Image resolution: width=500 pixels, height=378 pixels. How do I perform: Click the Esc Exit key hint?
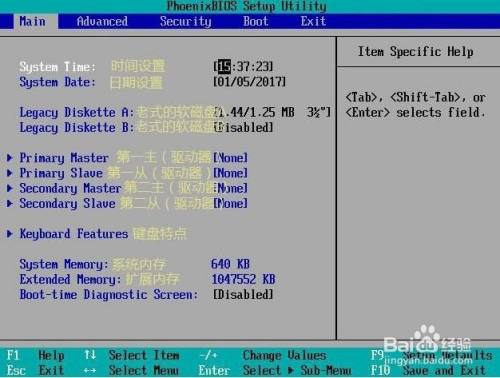[x=35, y=370]
